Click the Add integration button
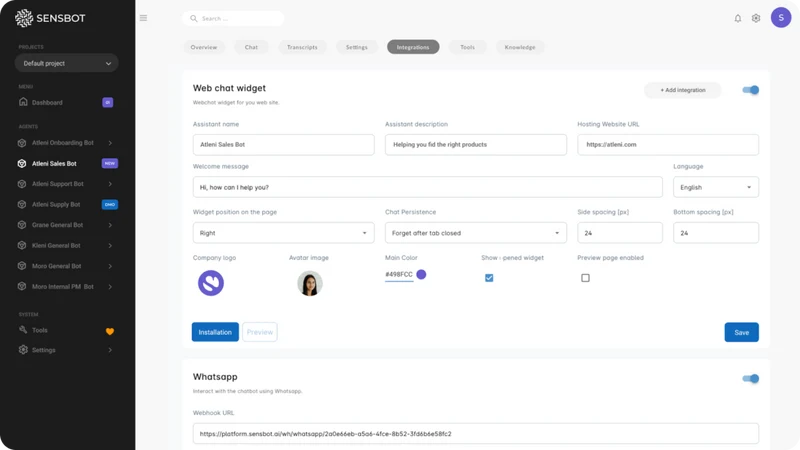800x450 pixels. coord(683,90)
